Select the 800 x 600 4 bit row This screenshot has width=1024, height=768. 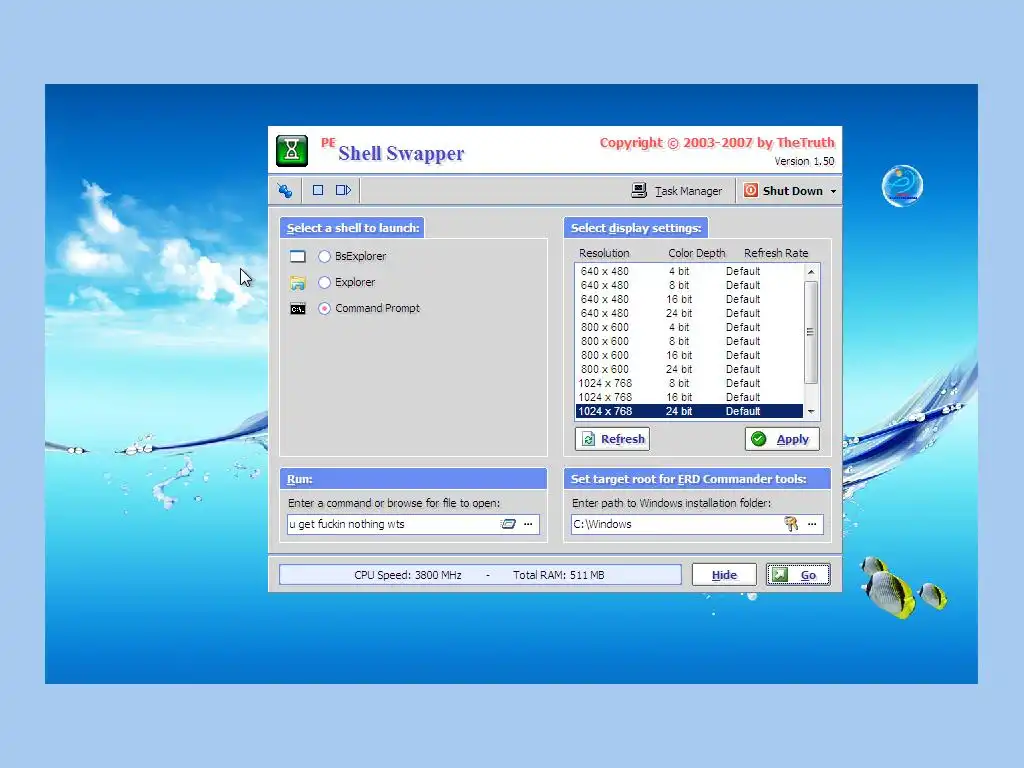click(x=689, y=327)
